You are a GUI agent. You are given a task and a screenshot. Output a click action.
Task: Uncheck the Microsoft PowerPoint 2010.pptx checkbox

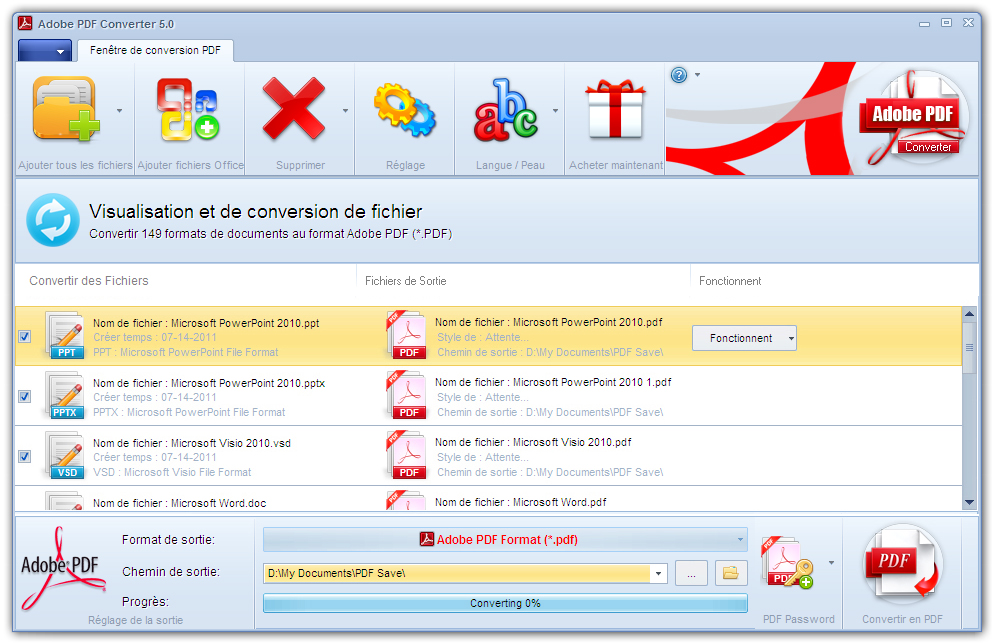pos(25,397)
